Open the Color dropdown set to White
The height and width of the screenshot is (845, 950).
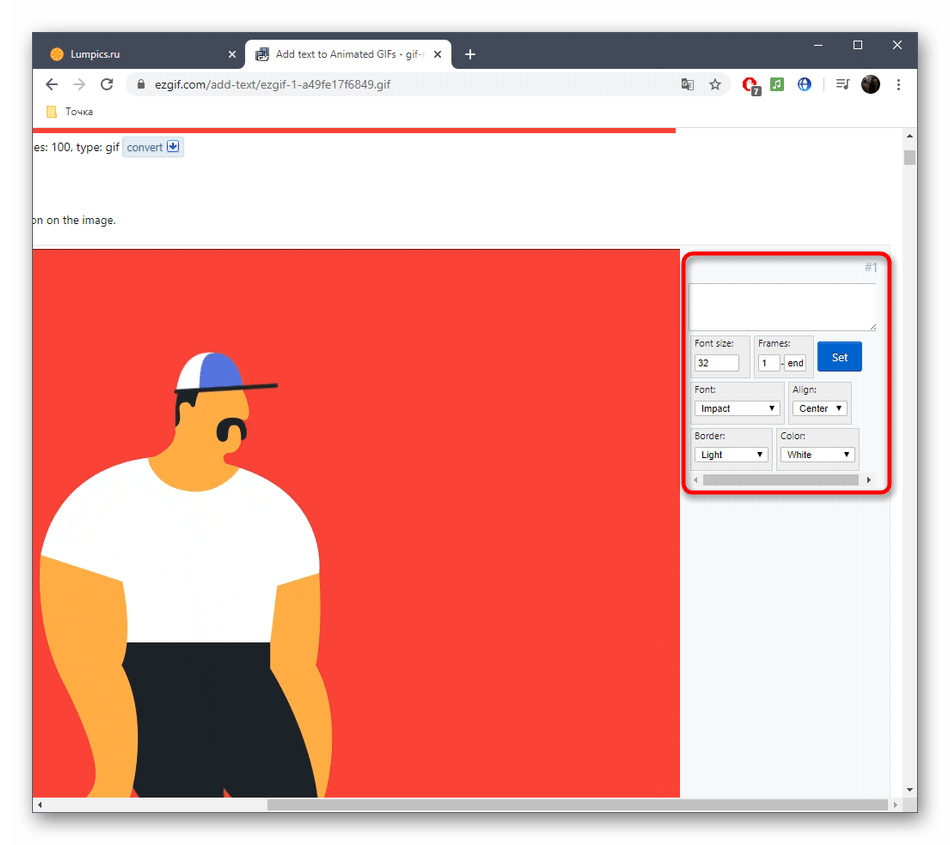click(817, 454)
